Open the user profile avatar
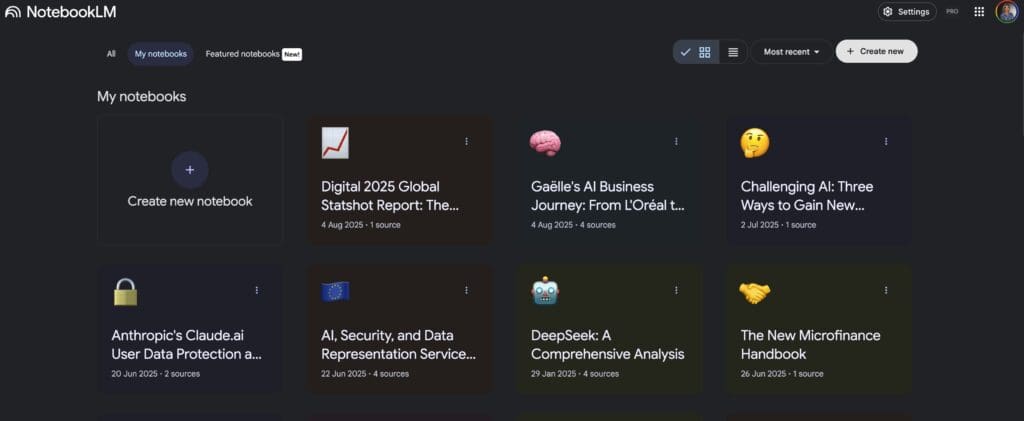This screenshot has width=1024, height=421. pyautogui.click(x=1006, y=12)
